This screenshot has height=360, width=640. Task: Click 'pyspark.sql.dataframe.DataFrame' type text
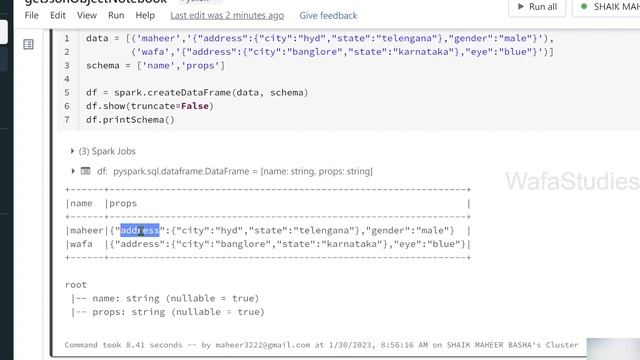tap(181, 171)
